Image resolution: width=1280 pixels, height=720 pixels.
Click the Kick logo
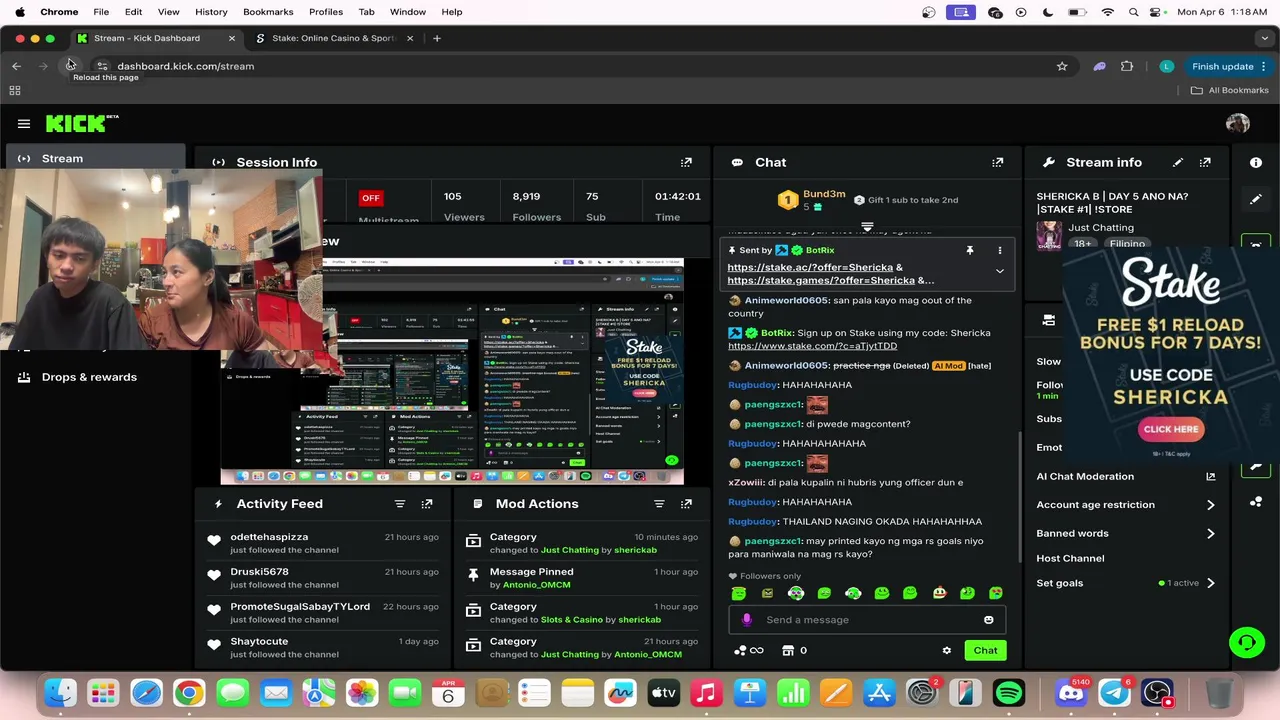click(x=82, y=123)
